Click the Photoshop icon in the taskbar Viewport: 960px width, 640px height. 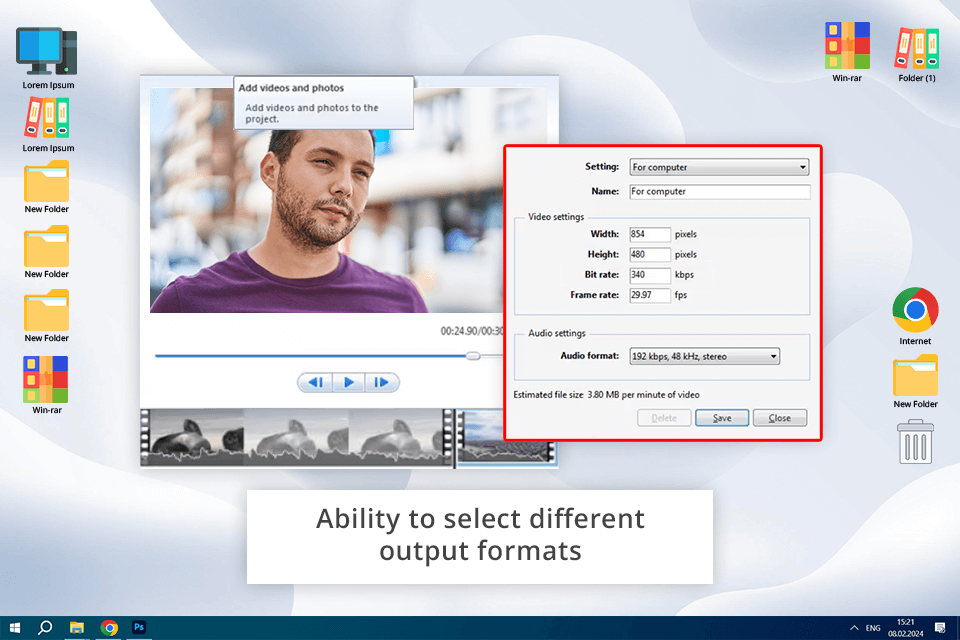click(140, 627)
